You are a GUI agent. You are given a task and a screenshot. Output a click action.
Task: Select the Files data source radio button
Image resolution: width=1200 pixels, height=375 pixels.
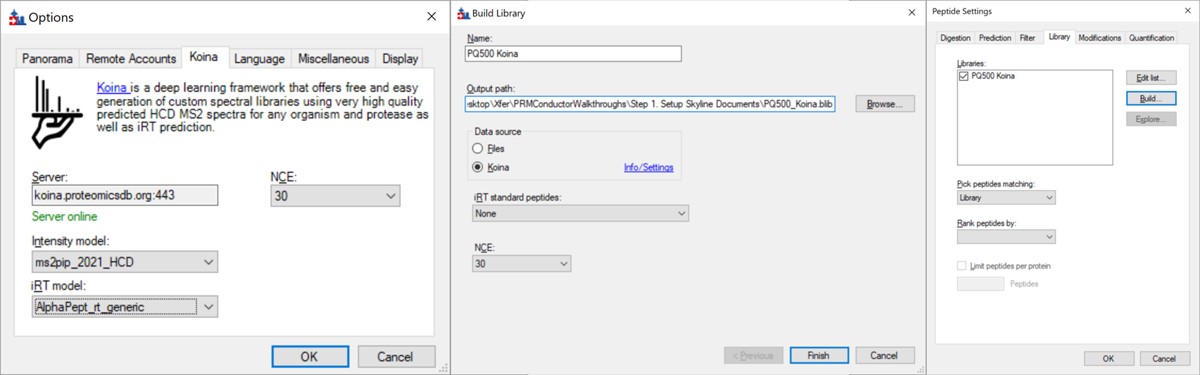click(x=478, y=148)
